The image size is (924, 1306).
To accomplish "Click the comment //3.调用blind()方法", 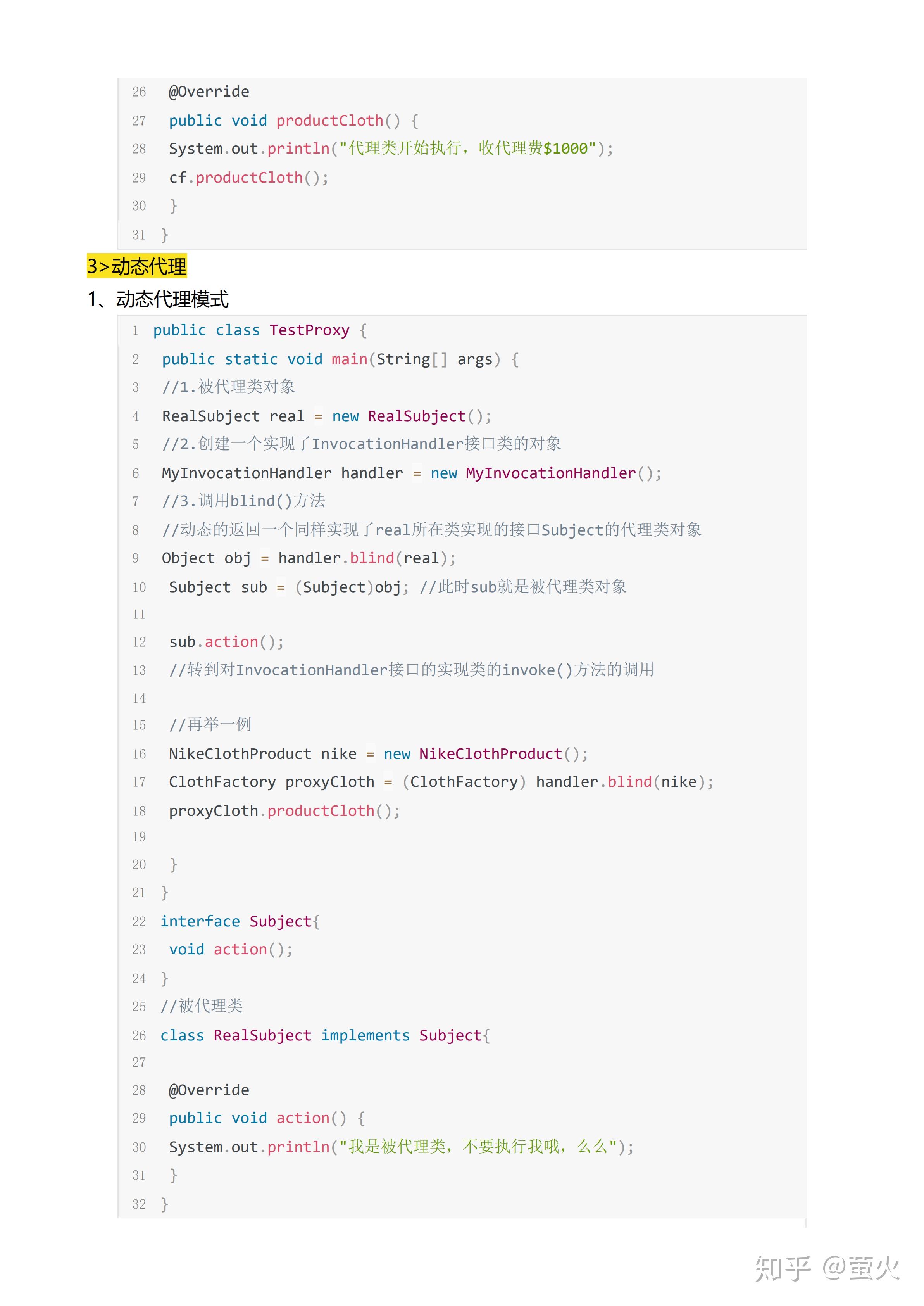I will coord(243,501).
